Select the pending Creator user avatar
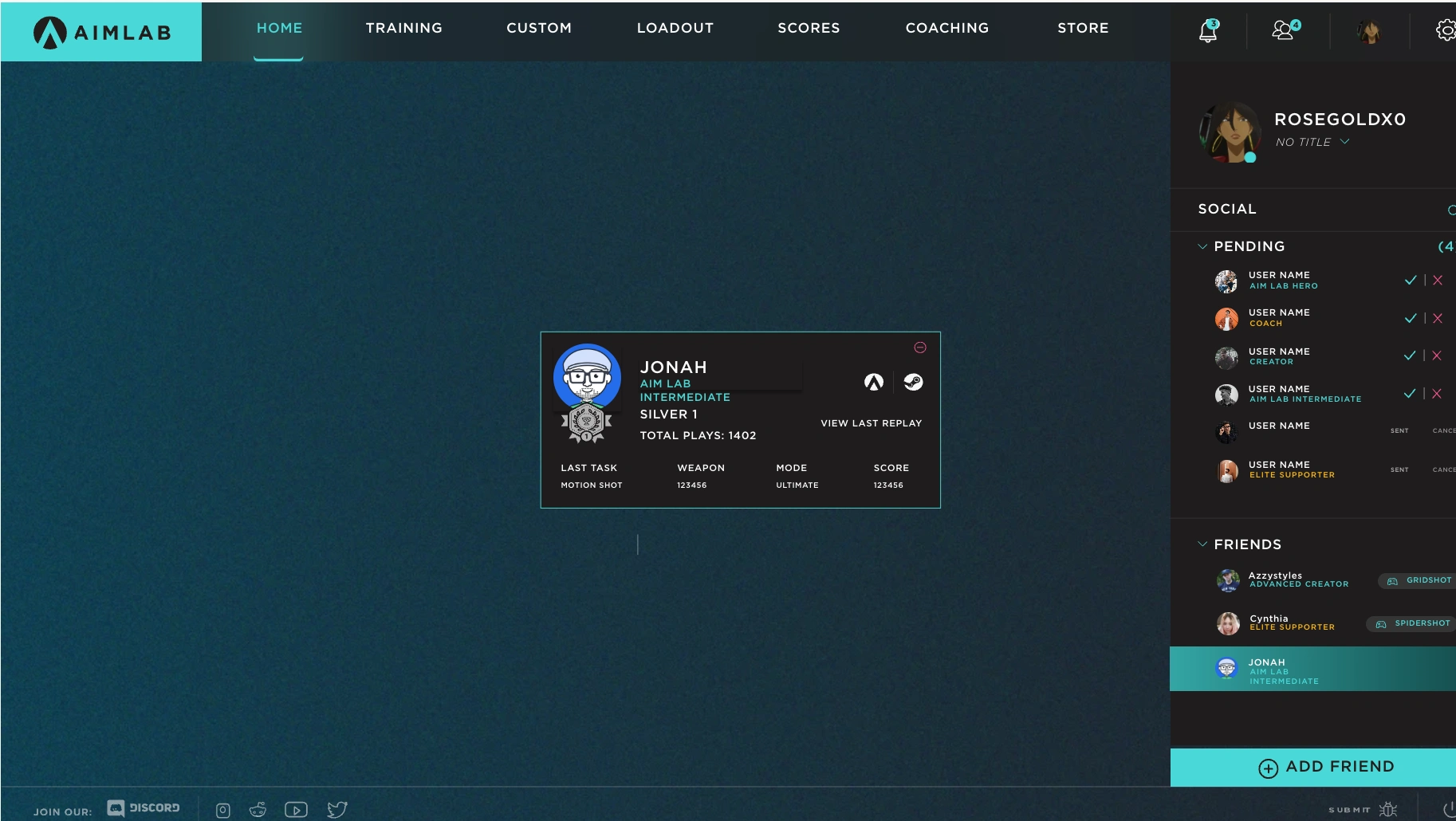The image size is (1456, 821). pyautogui.click(x=1226, y=358)
